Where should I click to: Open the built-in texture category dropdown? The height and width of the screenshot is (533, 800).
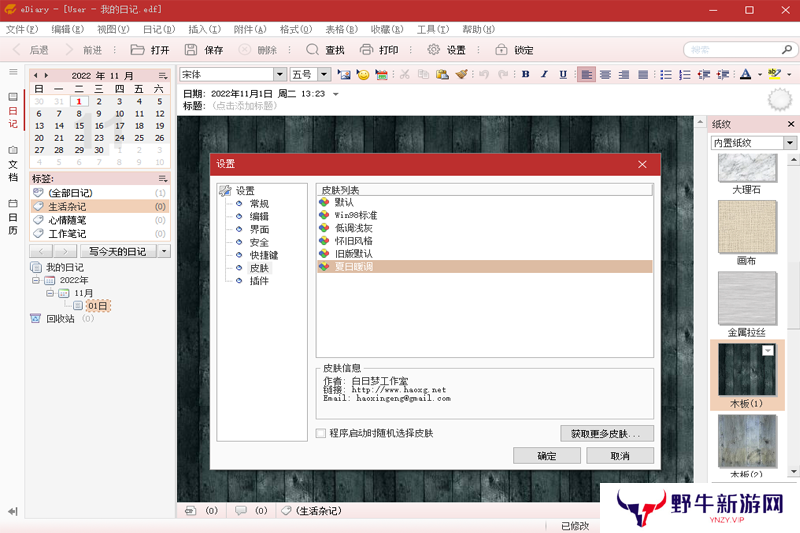pyautogui.click(x=790, y=143)
